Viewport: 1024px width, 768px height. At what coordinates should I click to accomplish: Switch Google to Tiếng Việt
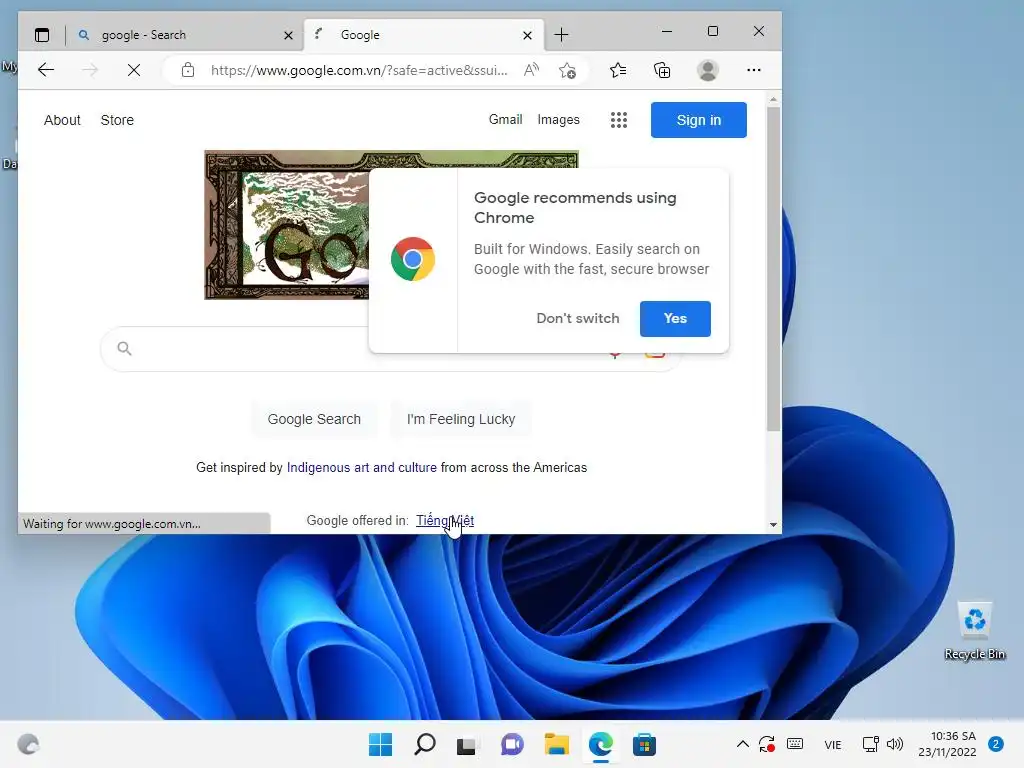click(445, 520)
